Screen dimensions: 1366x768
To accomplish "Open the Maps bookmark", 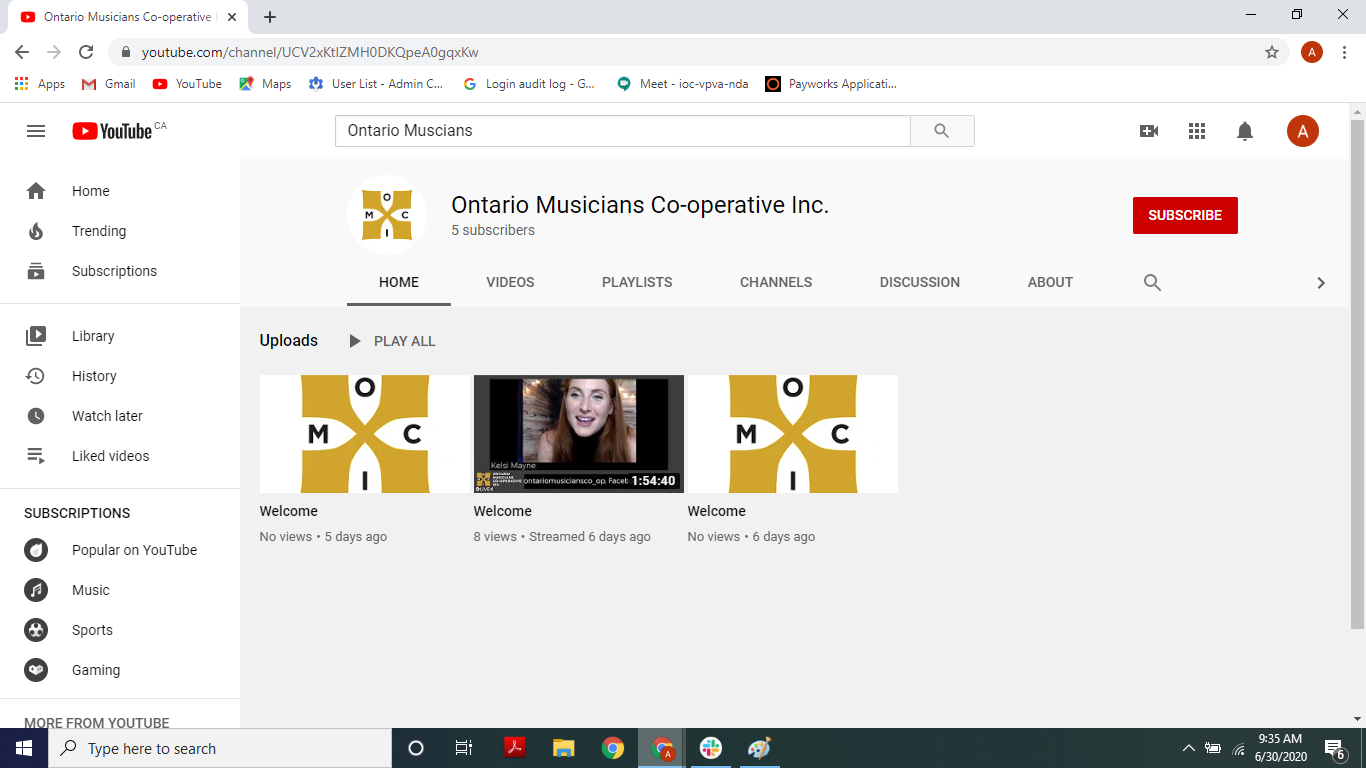I will click(265, 84).
